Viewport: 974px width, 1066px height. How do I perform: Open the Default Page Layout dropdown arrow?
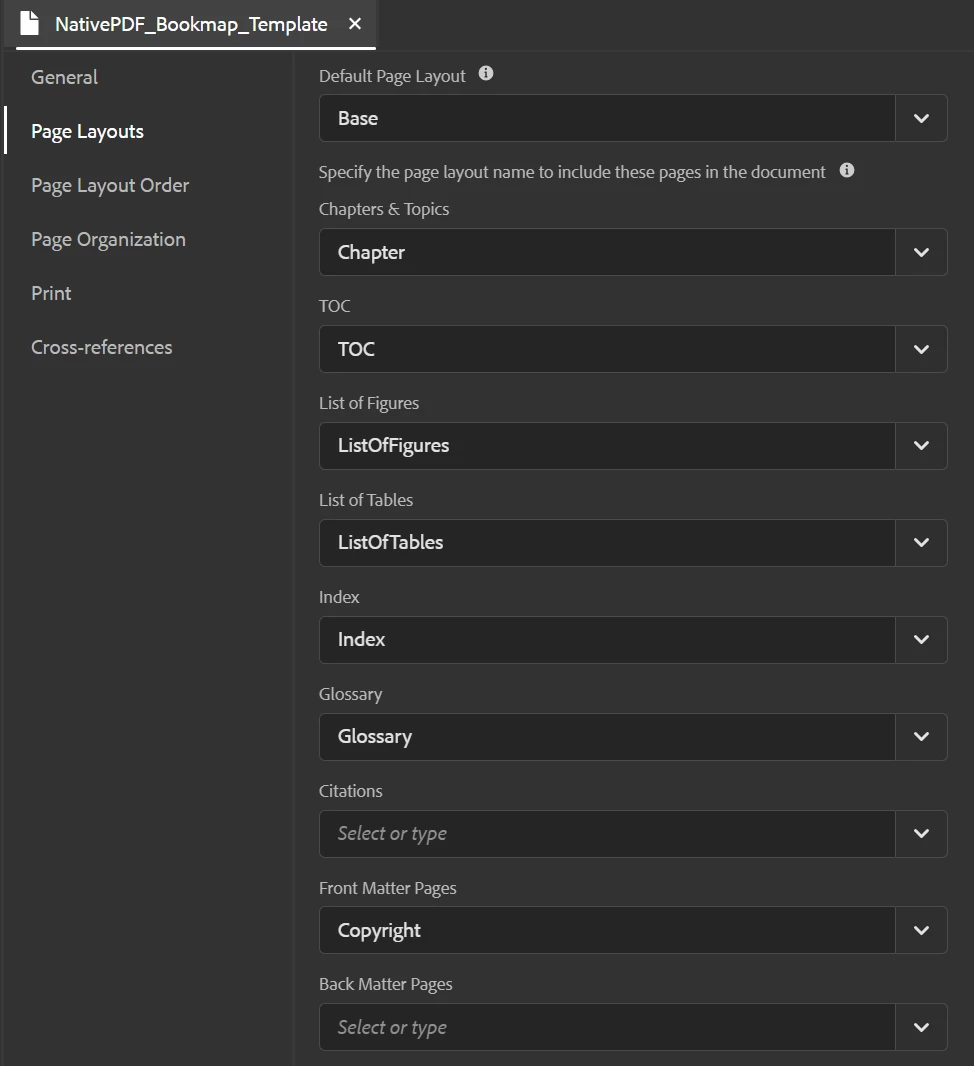pyautogui.click(x=921, y=118)
